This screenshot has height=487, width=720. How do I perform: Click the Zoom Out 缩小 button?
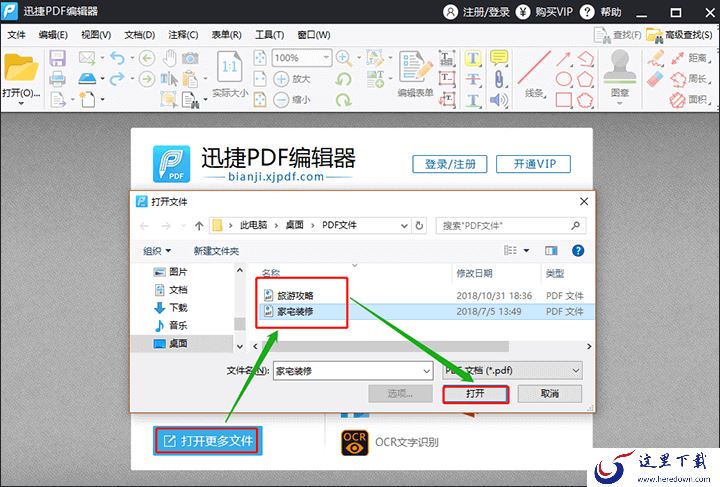[x=292, y=100]
